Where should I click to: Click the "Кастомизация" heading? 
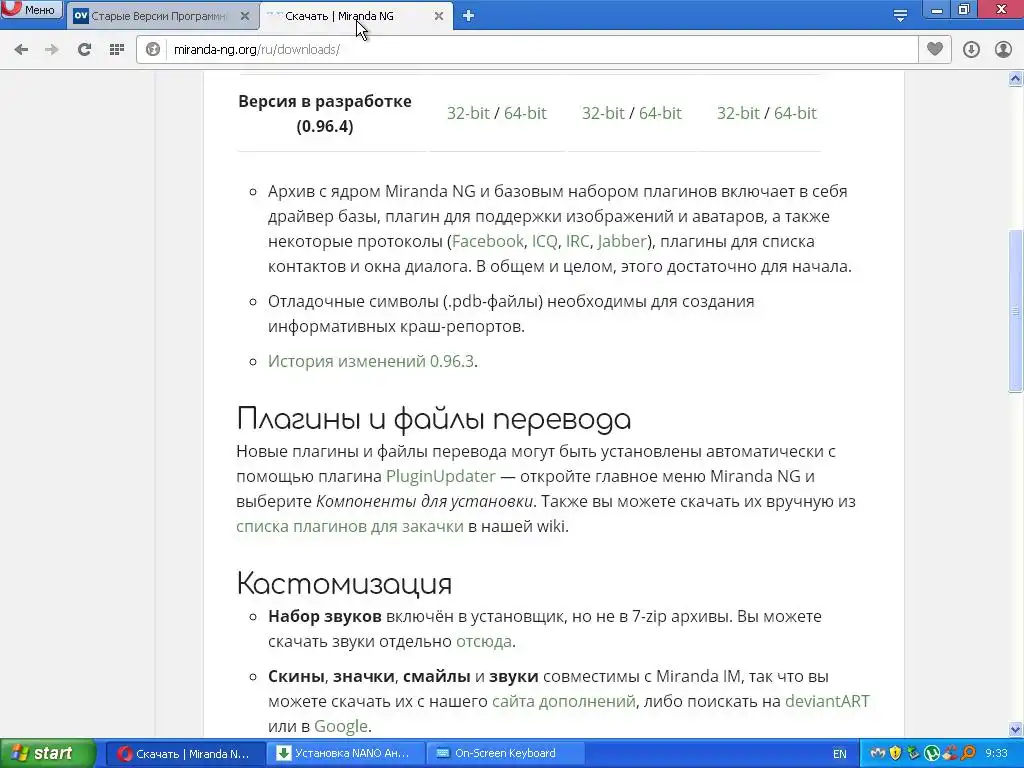[x=344, y=583]
